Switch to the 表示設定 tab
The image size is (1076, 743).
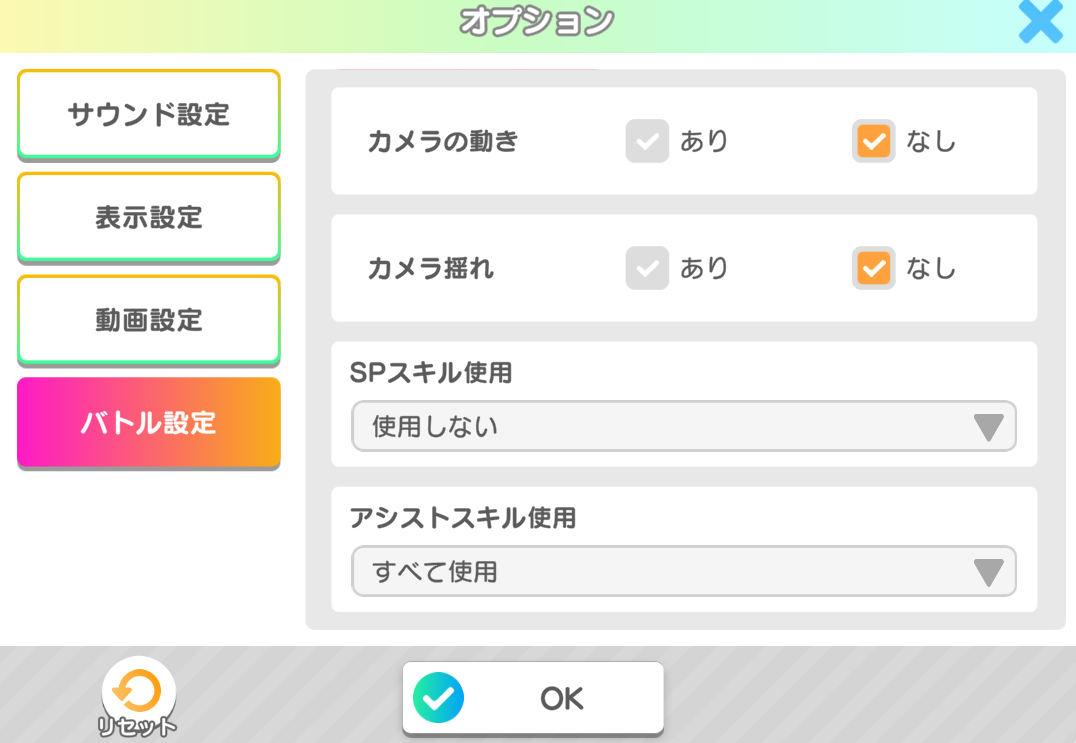click(x=149, y=217)
